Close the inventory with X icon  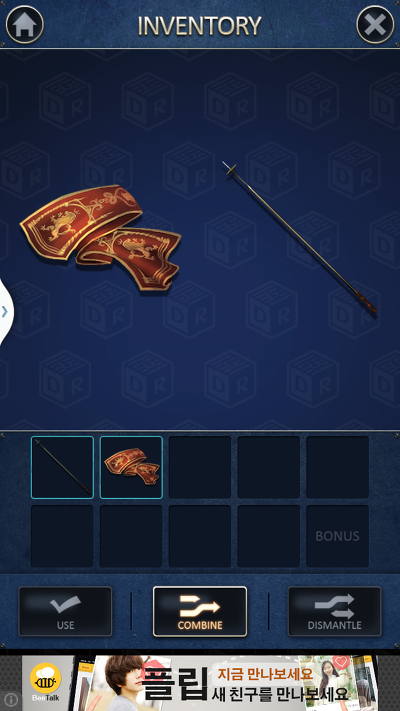point(375,24)
